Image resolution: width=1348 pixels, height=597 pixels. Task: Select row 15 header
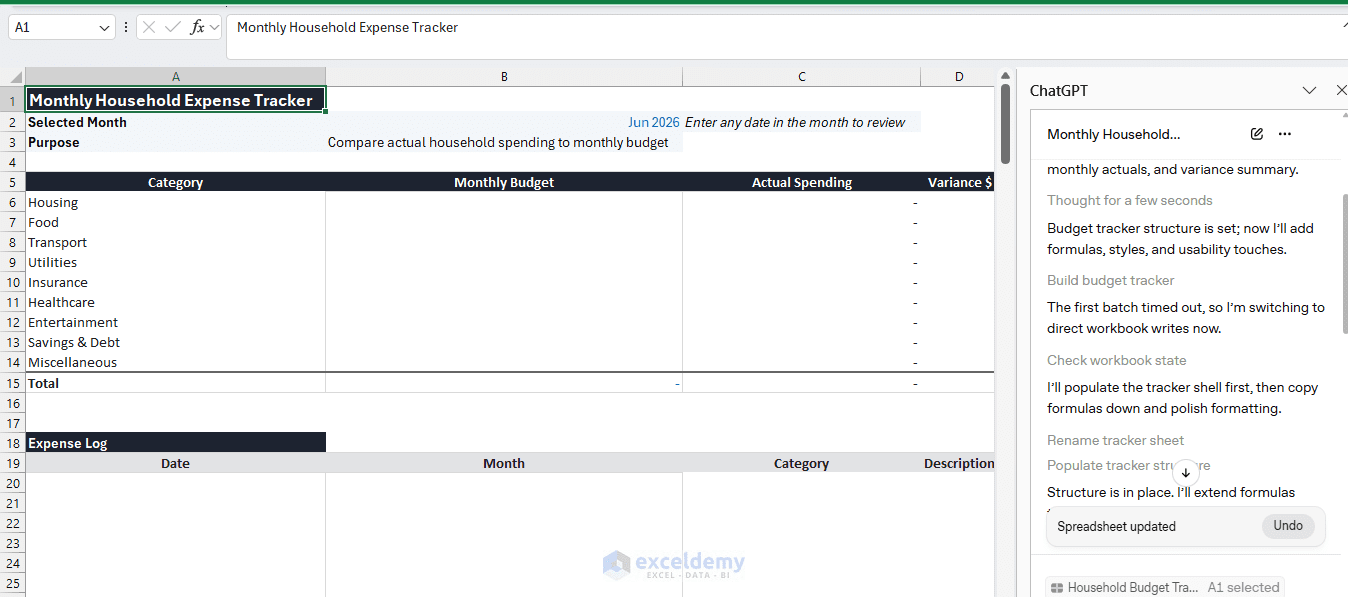13,383
